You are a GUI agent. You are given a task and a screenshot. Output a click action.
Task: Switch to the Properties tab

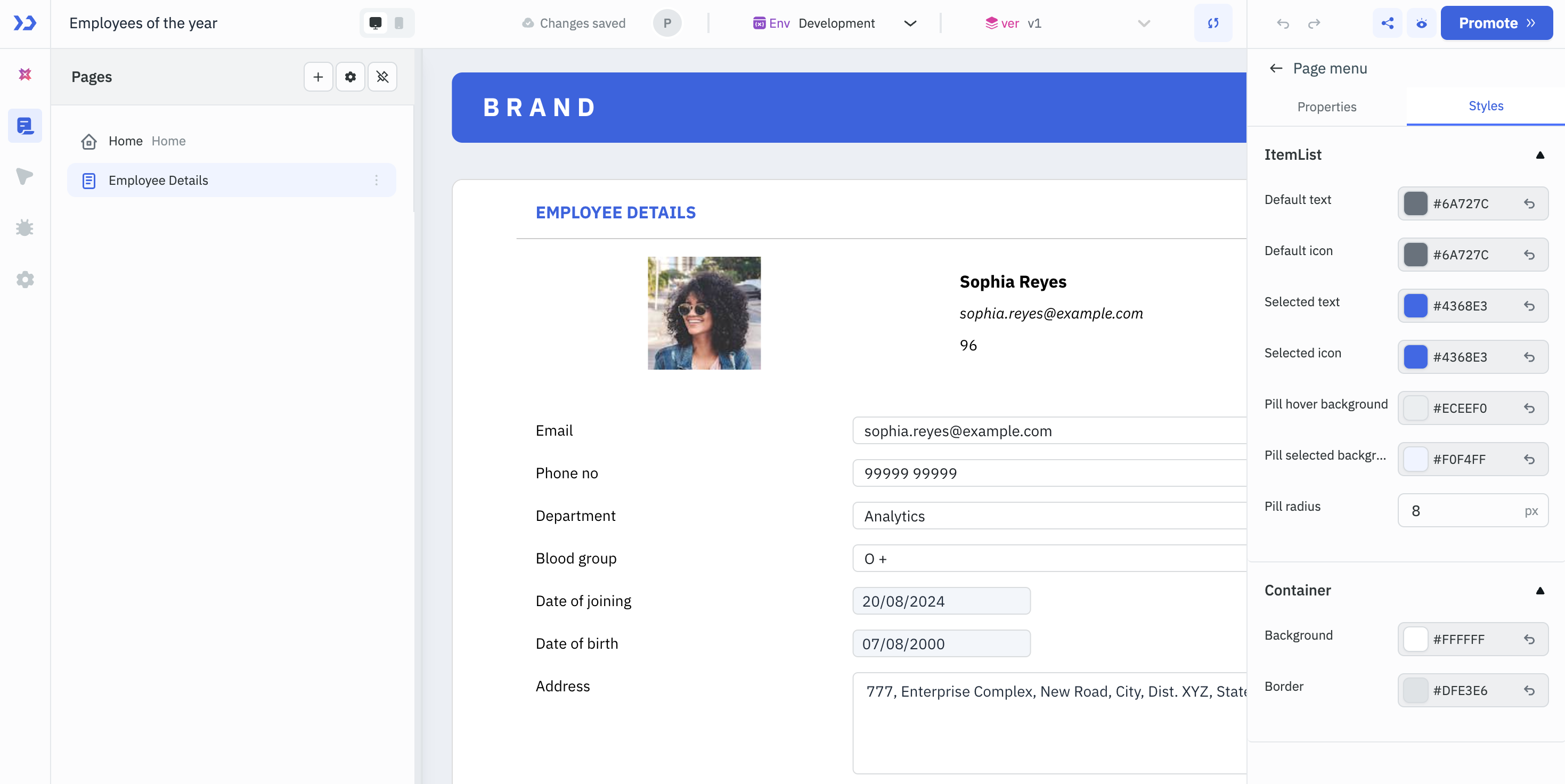point(1326,107)
